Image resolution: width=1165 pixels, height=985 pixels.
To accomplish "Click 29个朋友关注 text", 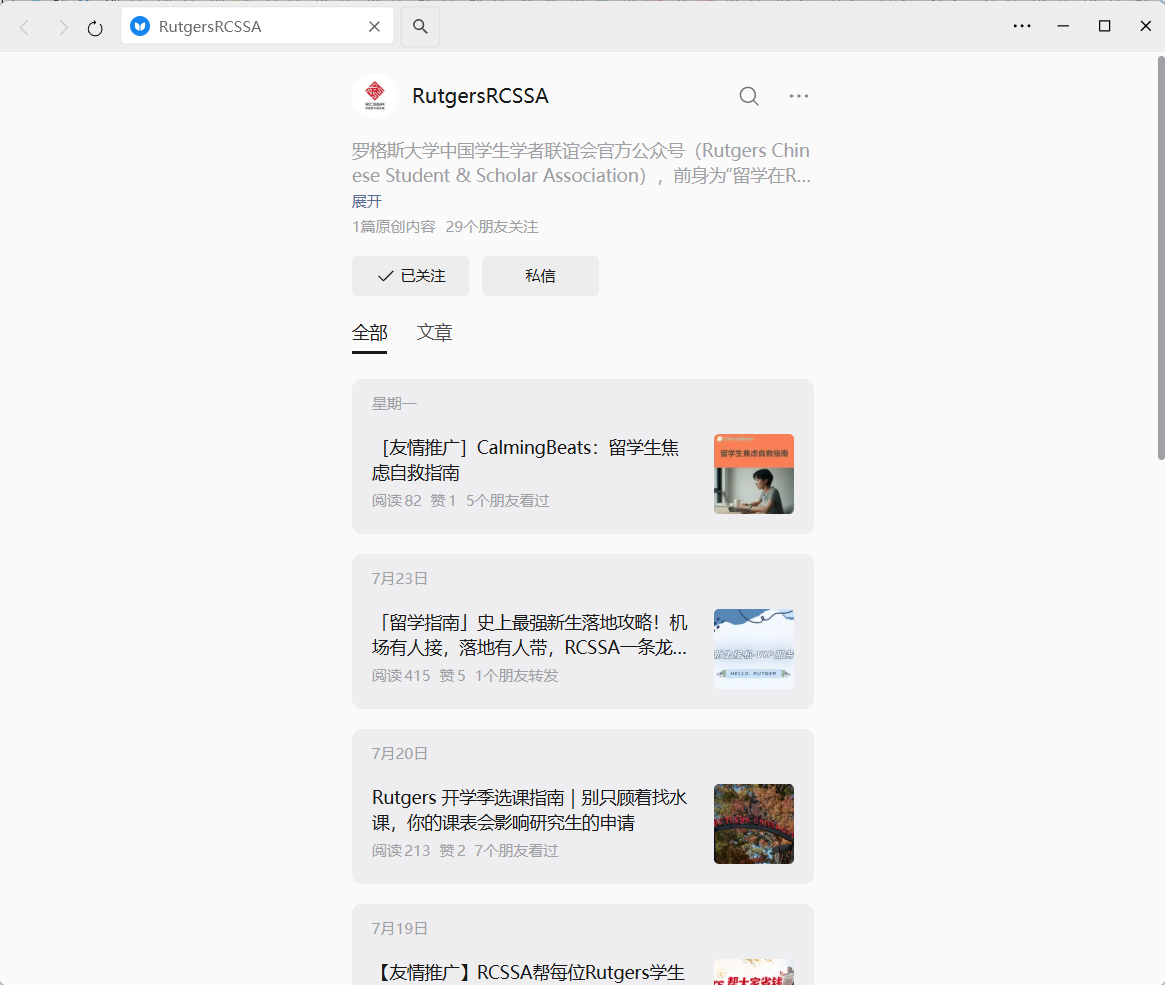I will coord(492,227).
